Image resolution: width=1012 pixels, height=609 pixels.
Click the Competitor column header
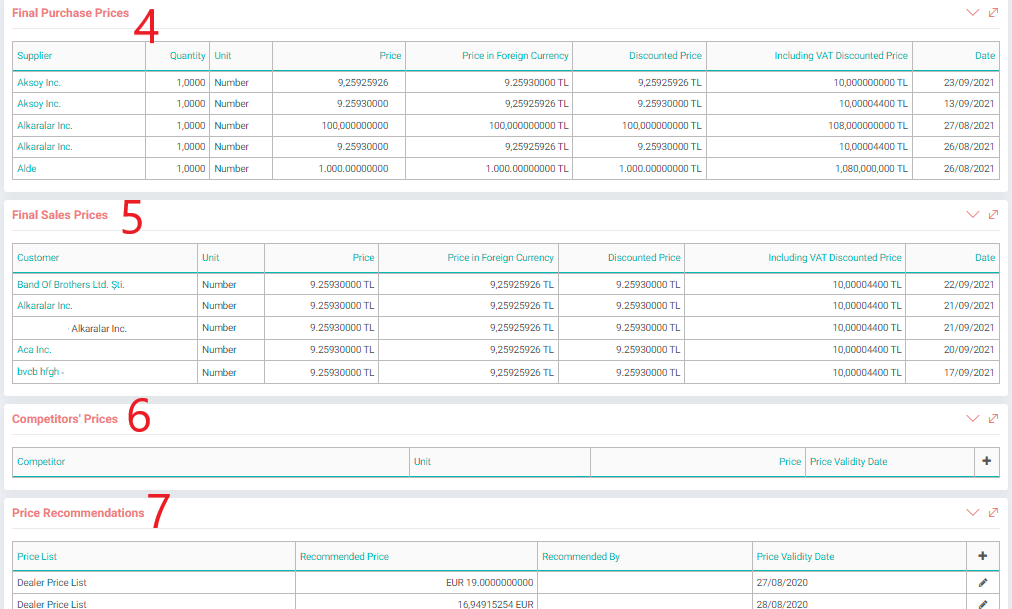click(41, 461)
